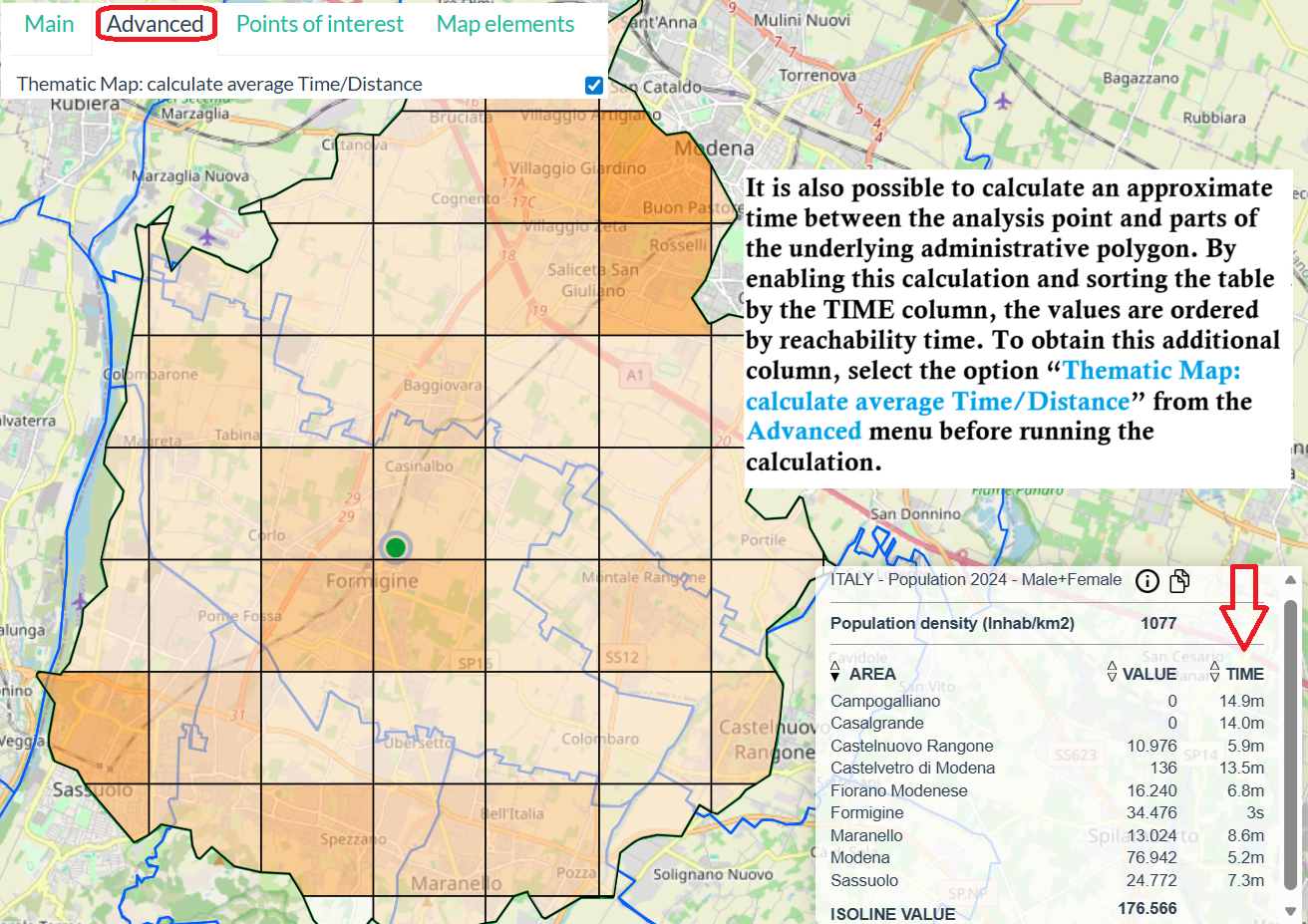Sort the table by the AREA column
Viewport: 1308px width, 924px height.
(x=871, y=674)
